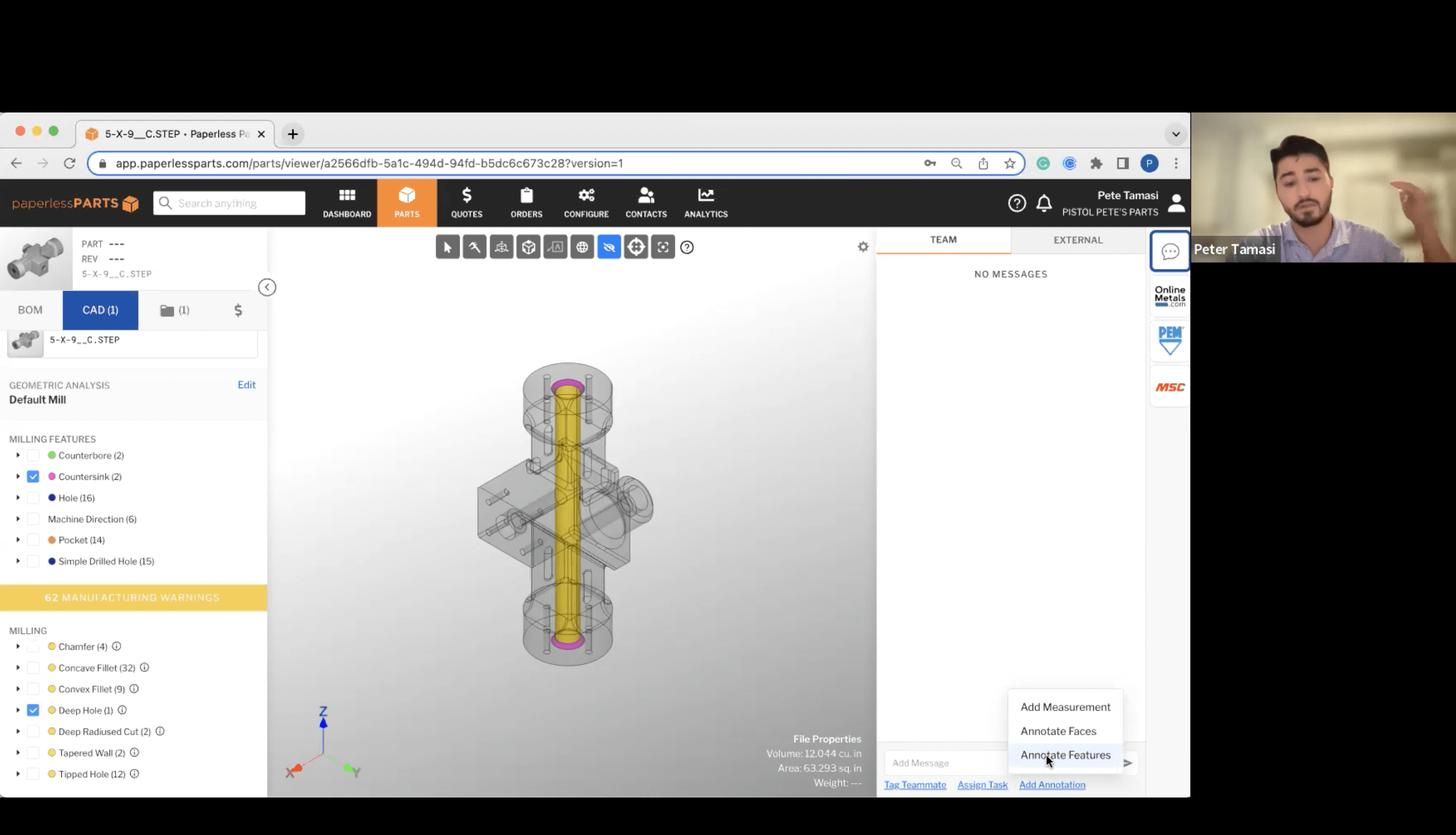The height and width of the screenshot is (835, 1456).
Task: Show info for Chamfer warning
Action: click(x=117, y=647)
